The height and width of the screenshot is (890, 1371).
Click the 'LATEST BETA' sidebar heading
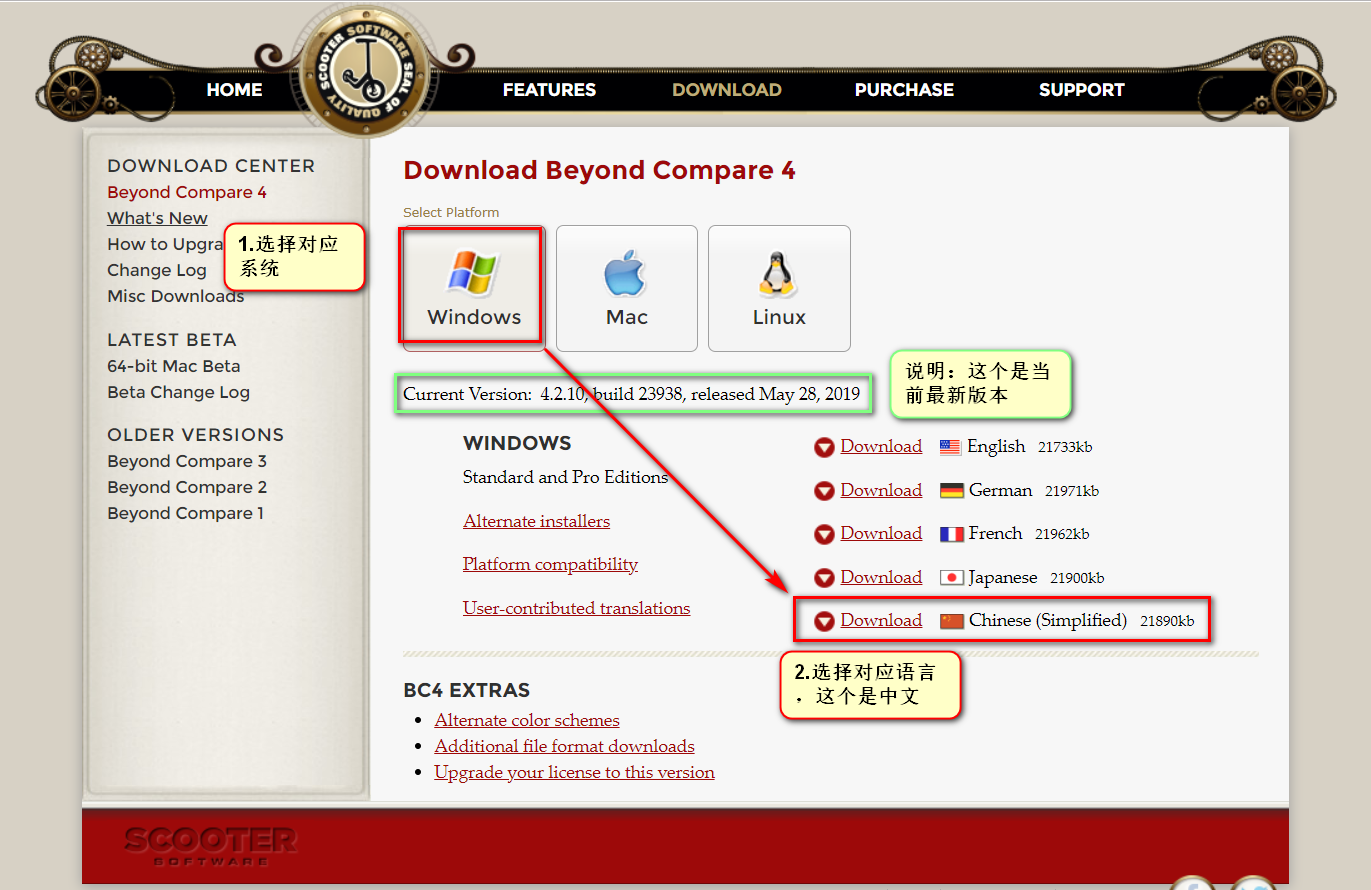click(172, 340)
